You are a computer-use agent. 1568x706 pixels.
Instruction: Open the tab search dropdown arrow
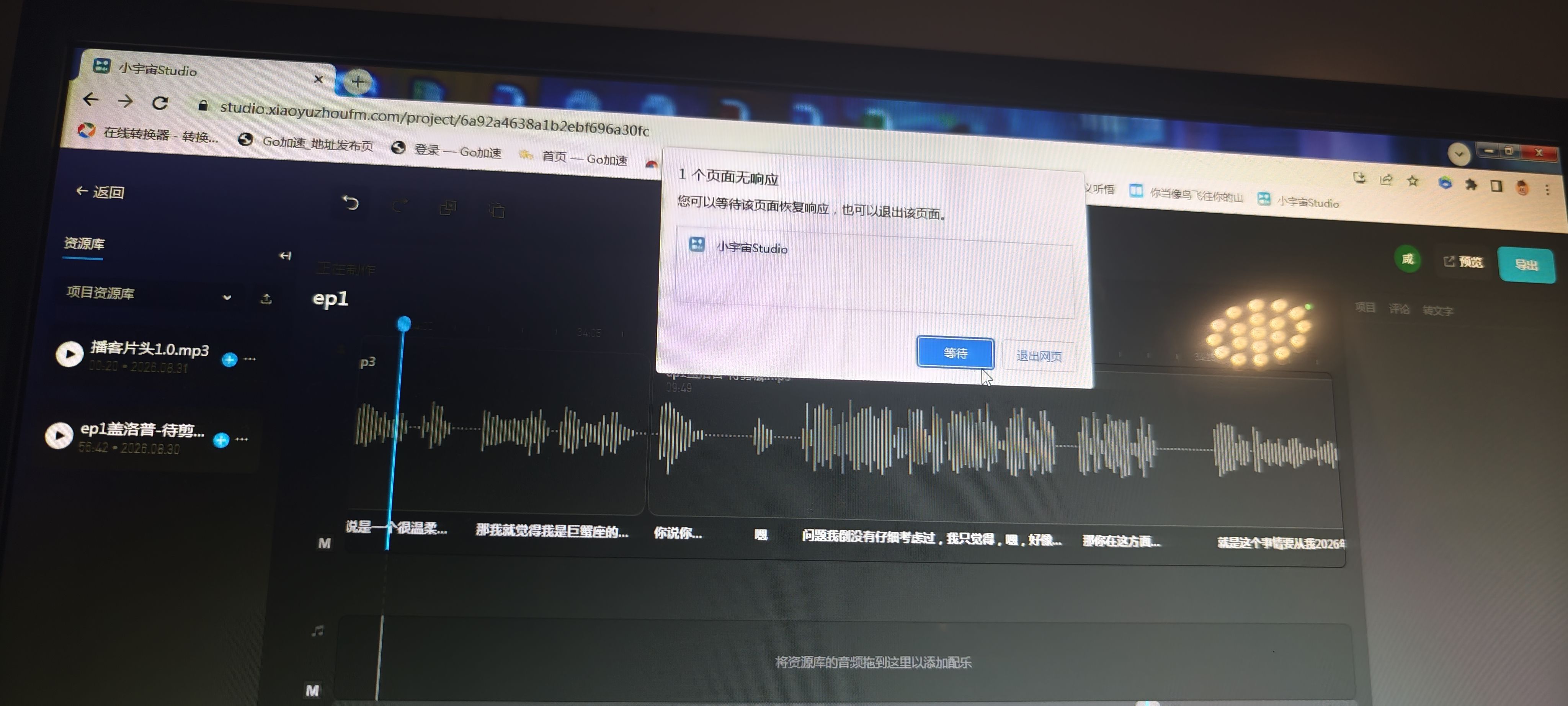point(1459,154)
